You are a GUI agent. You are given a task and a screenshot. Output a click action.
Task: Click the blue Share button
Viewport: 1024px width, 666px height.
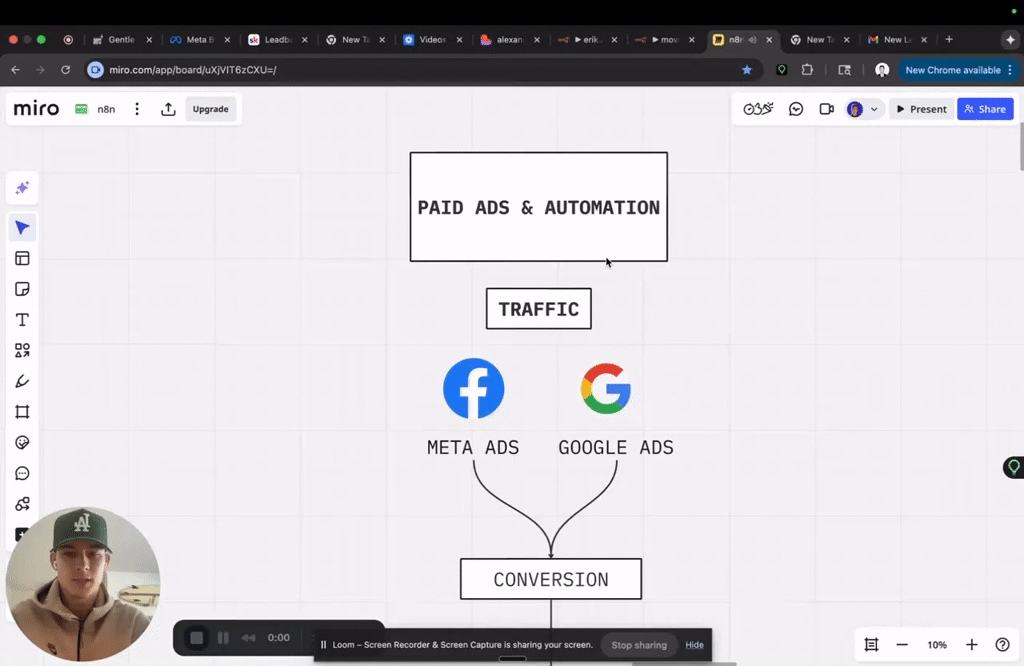point(985,109)
